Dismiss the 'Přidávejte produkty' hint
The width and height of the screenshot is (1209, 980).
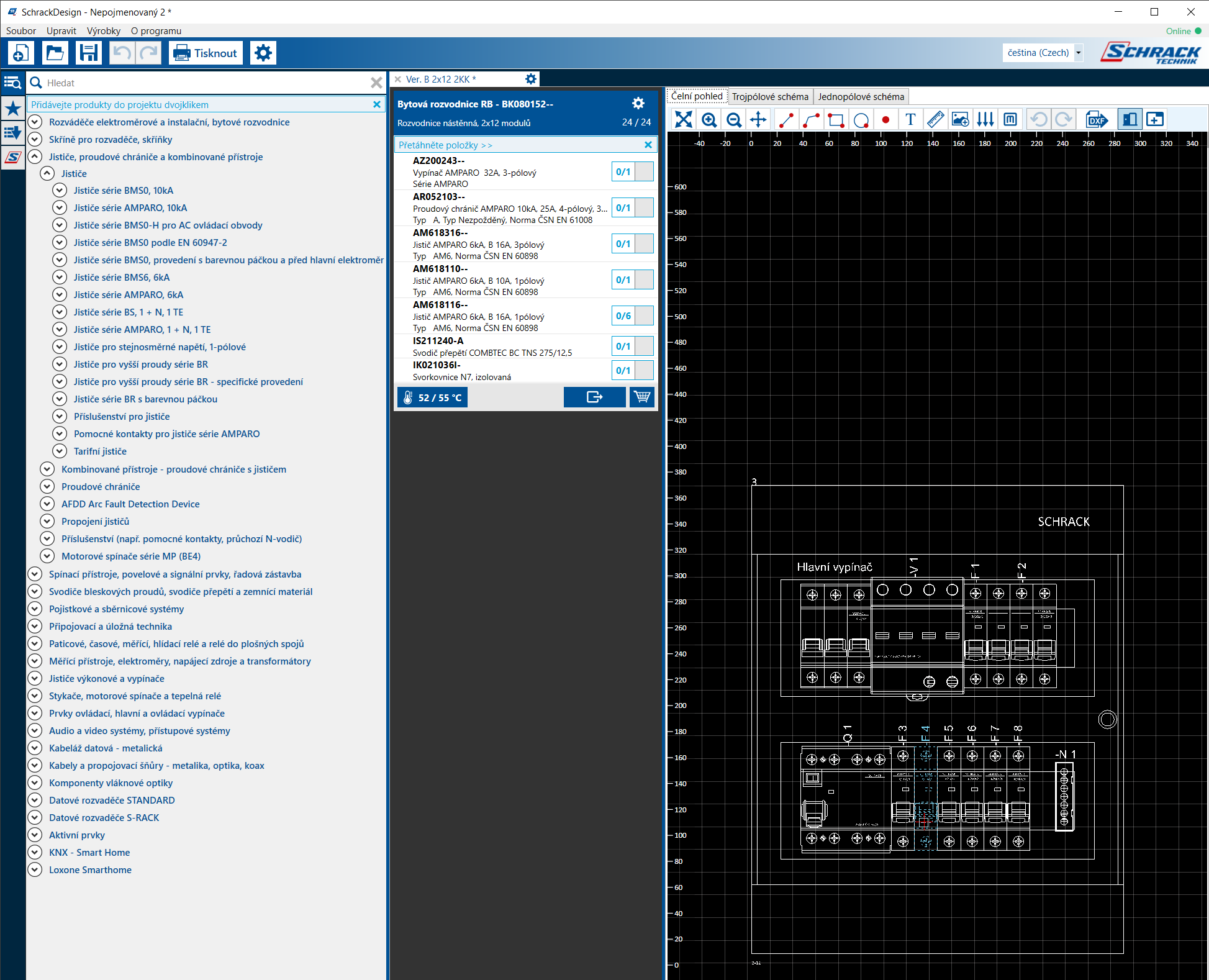[x=376, y=104]
